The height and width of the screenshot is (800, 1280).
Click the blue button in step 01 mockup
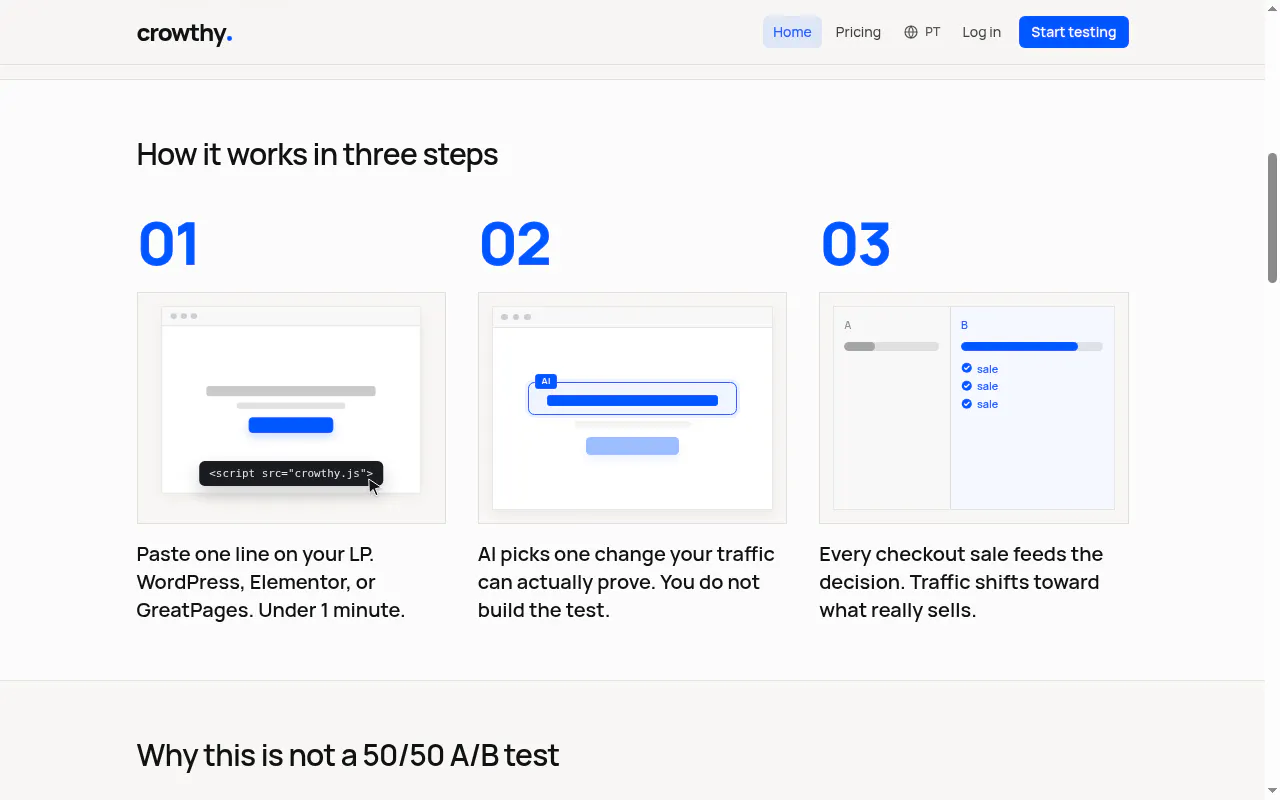(x=291, y=425)
